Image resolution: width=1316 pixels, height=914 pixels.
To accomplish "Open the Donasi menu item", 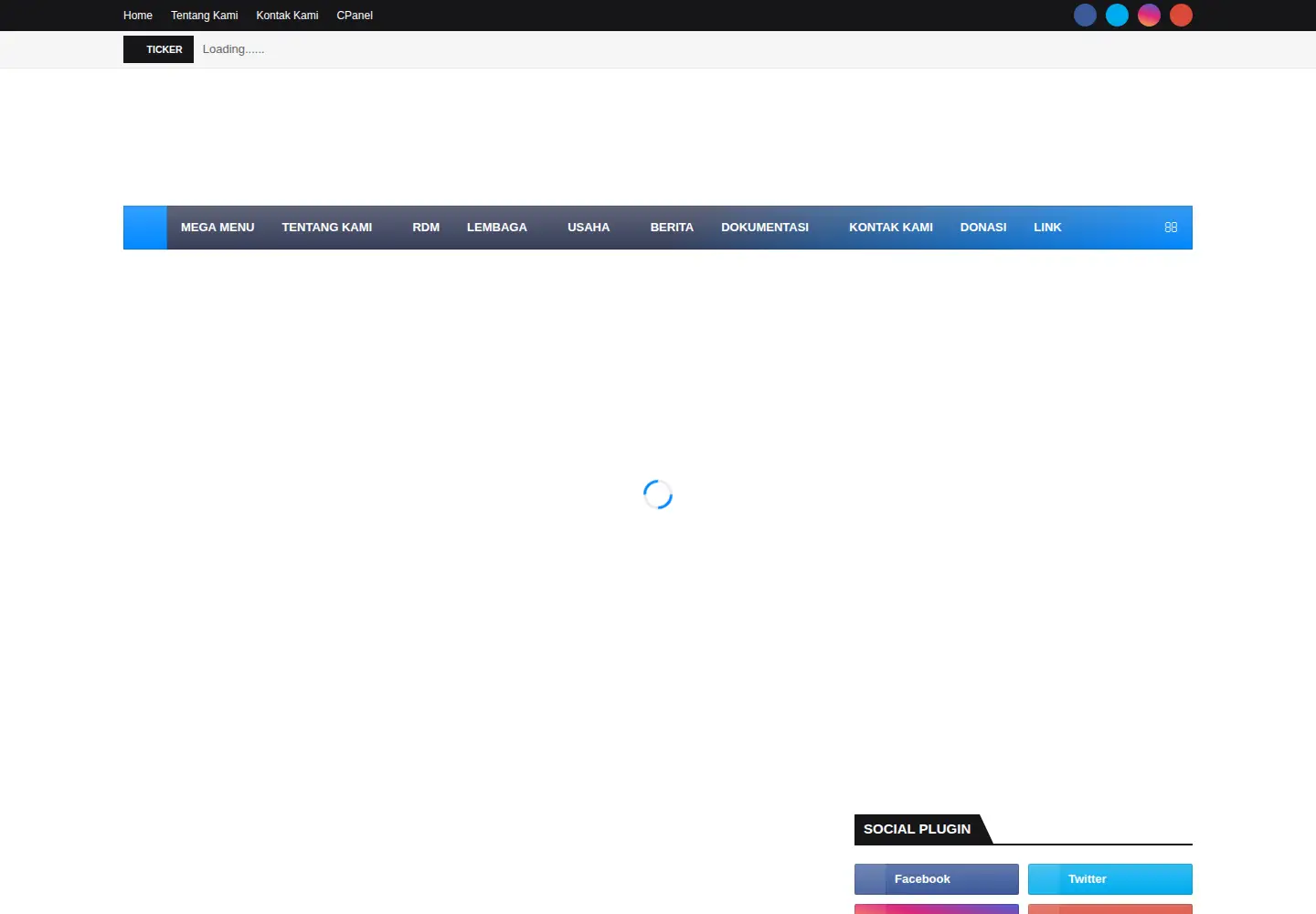I will tap(983, 228).
